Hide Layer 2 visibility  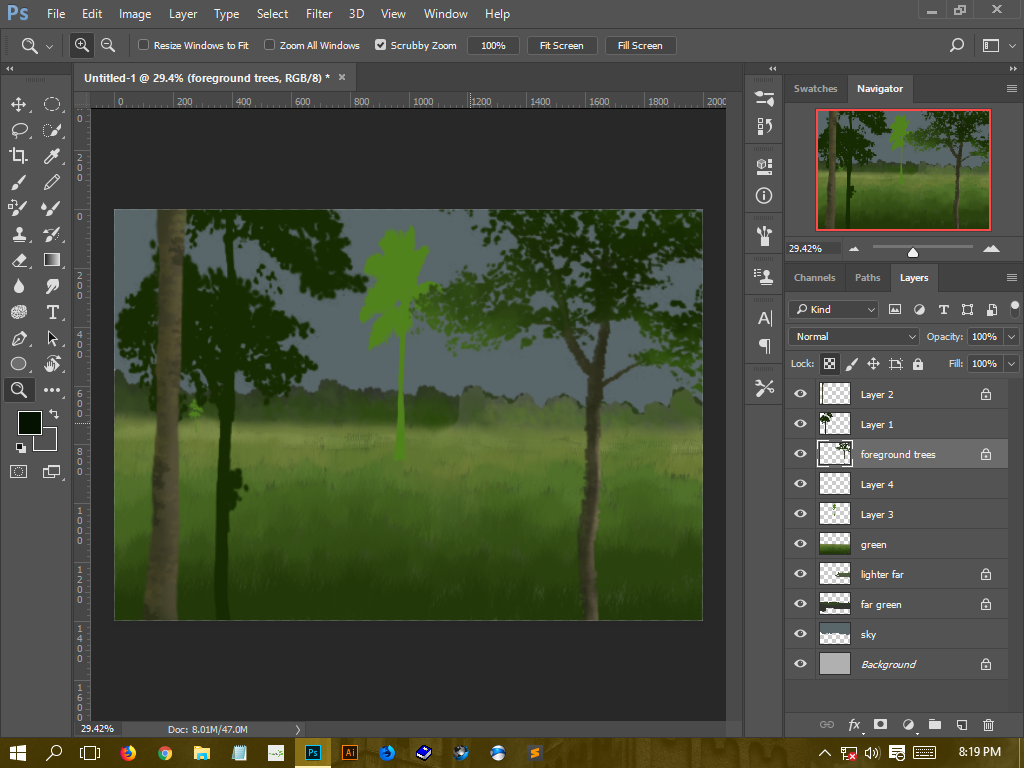[x=800, y=394]
